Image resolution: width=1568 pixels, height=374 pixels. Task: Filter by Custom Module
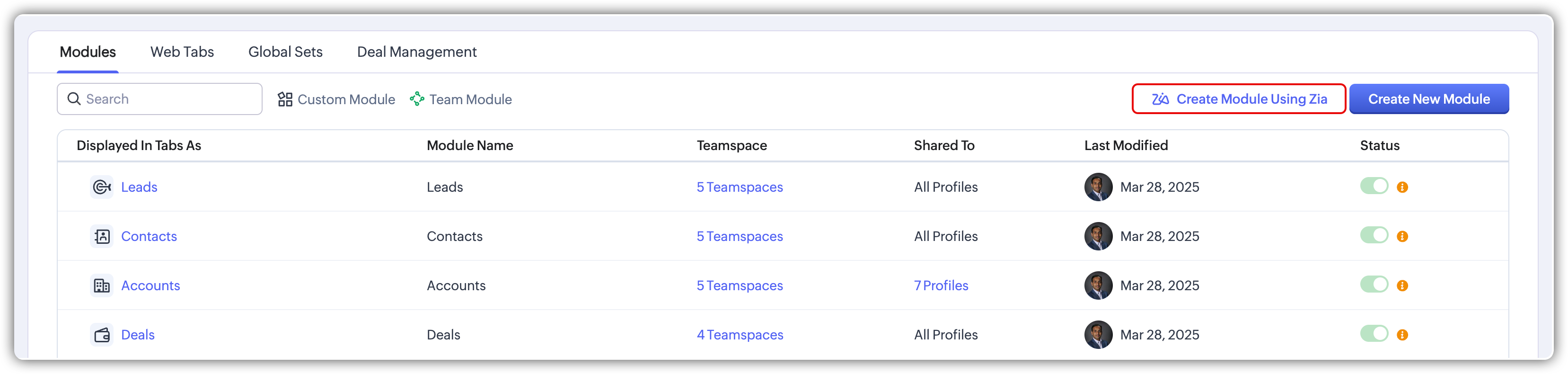point(336,99)
